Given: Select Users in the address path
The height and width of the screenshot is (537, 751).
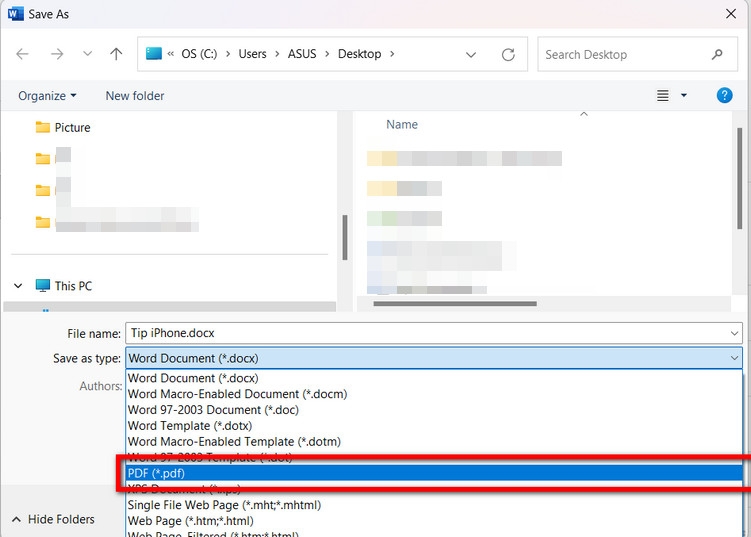Looking at the screenshot, I should coord(252,54).
